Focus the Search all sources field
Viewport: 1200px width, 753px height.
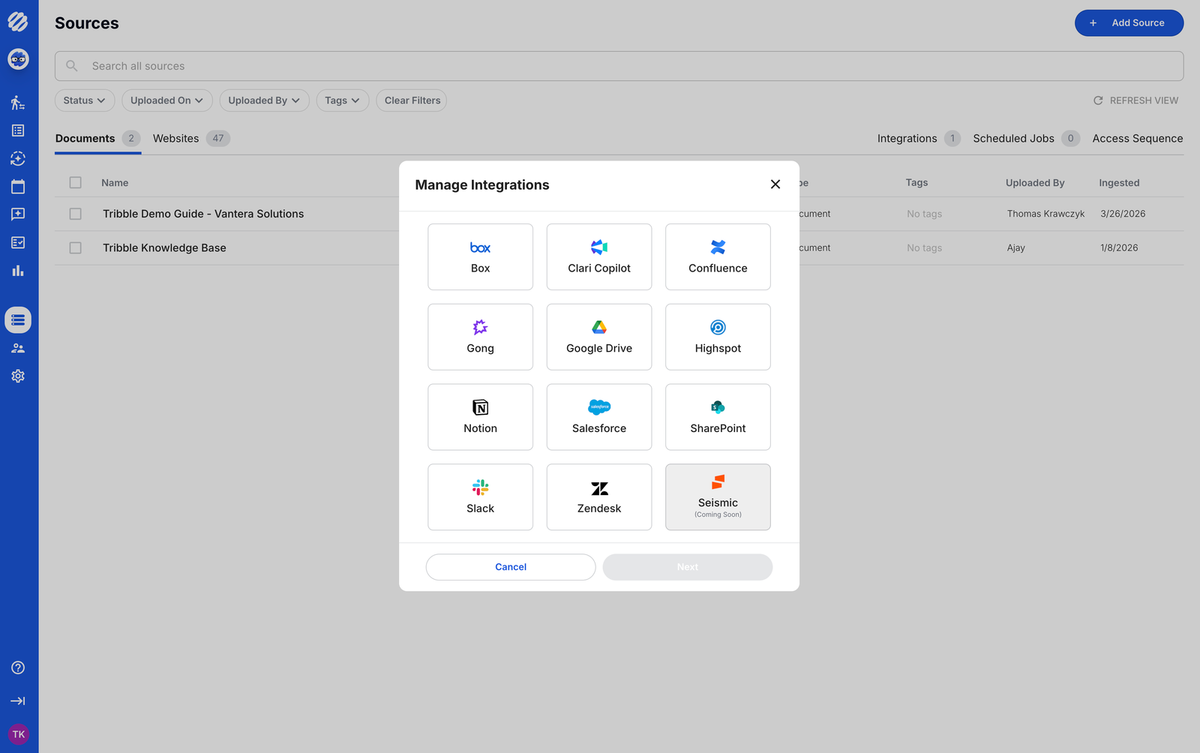point(619,66)
